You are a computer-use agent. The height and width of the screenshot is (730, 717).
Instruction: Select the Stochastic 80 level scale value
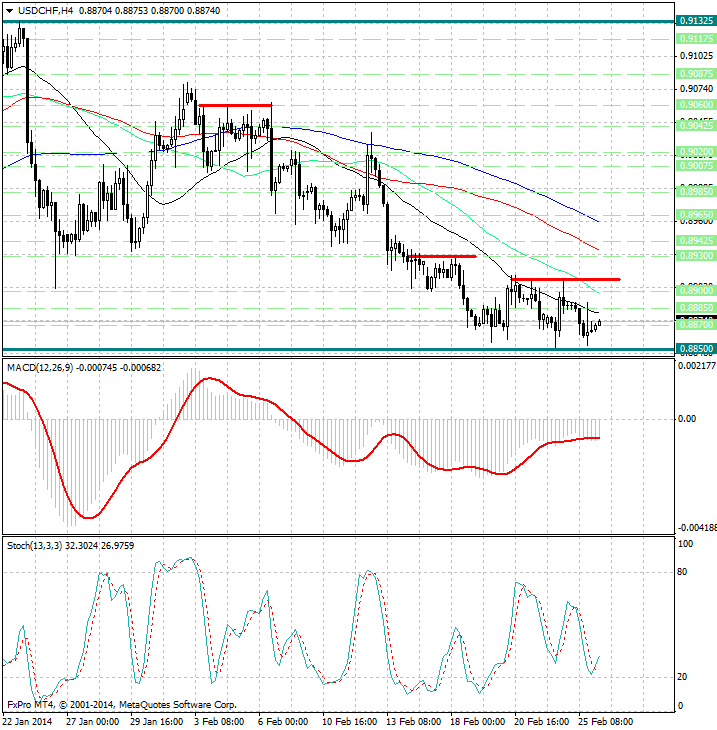click(x=682, y=572)
